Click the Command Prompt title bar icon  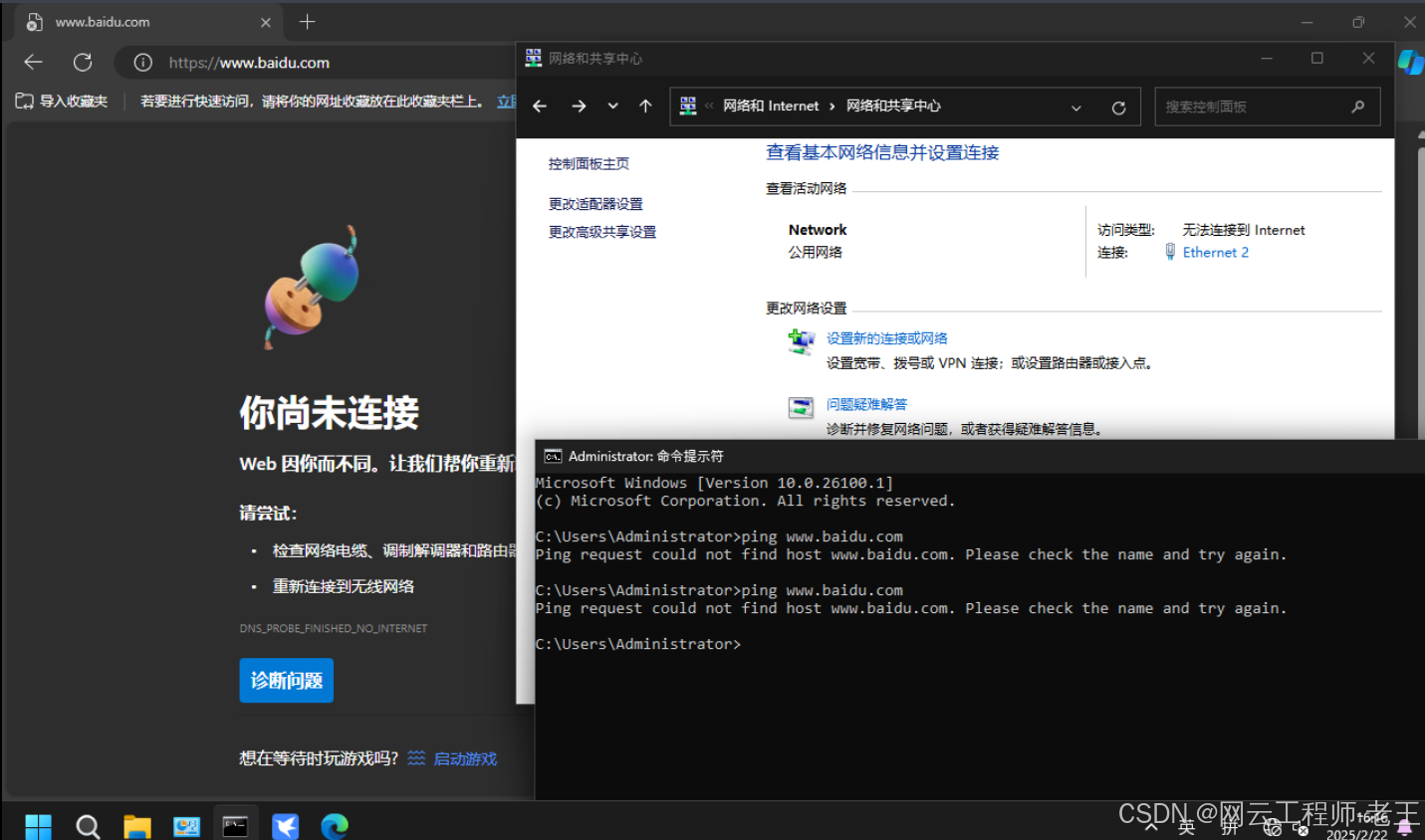(553, 456)
